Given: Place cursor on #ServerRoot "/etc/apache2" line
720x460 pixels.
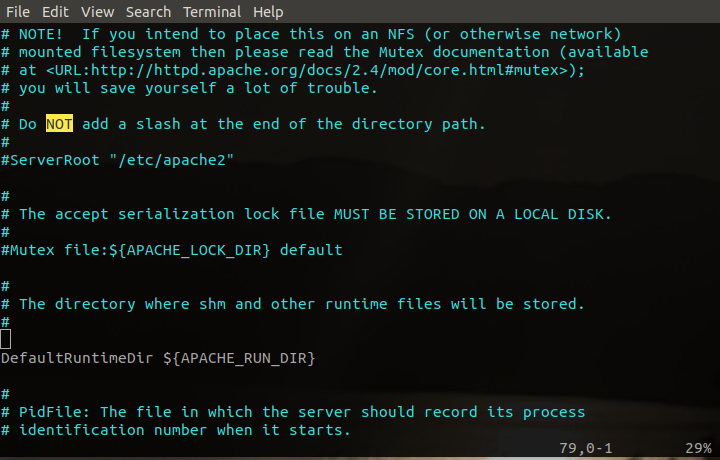Looking at the screenshot, I should pyautogui.click(x=117, y=160).
